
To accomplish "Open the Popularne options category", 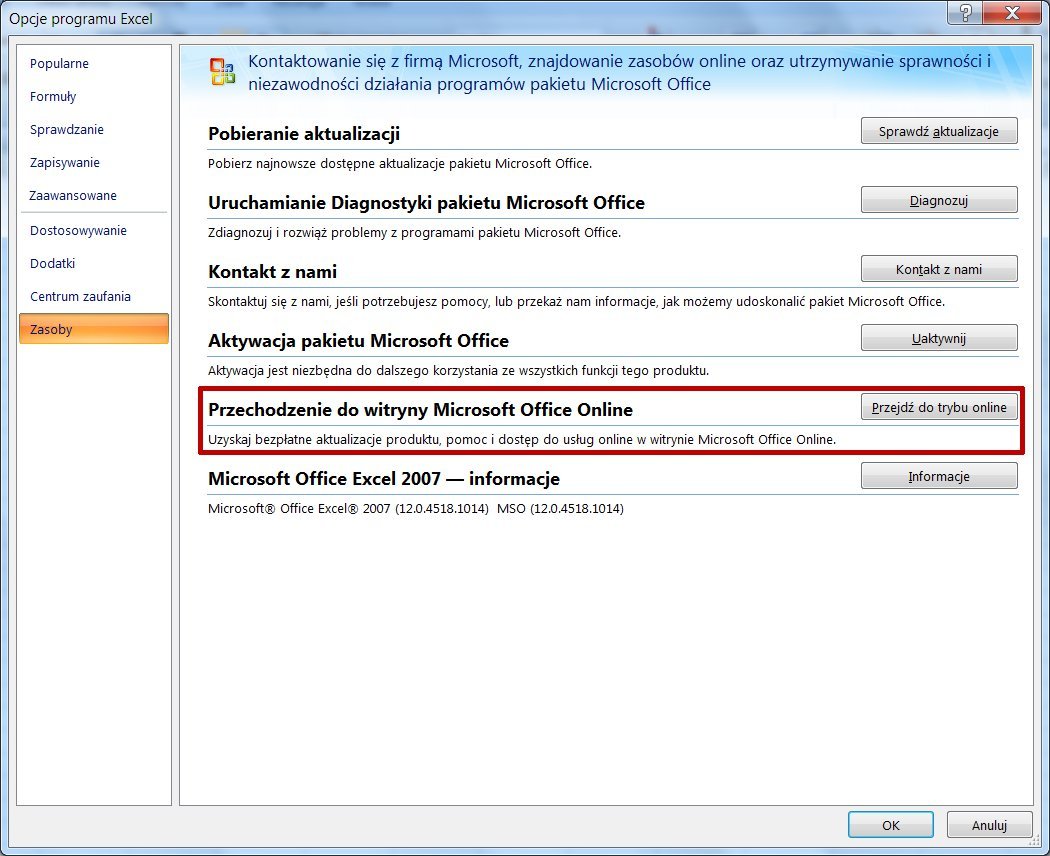I will coord(93,64).
